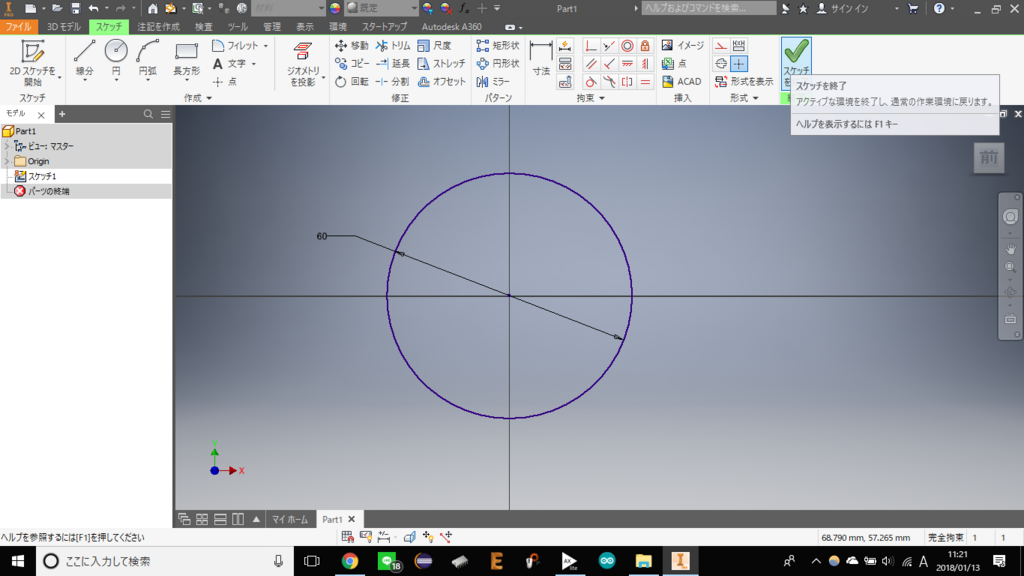The image size is (1024, 576).
Task: Switch to the 注記を作成 ribbon tab
Action: pos(158,27)
